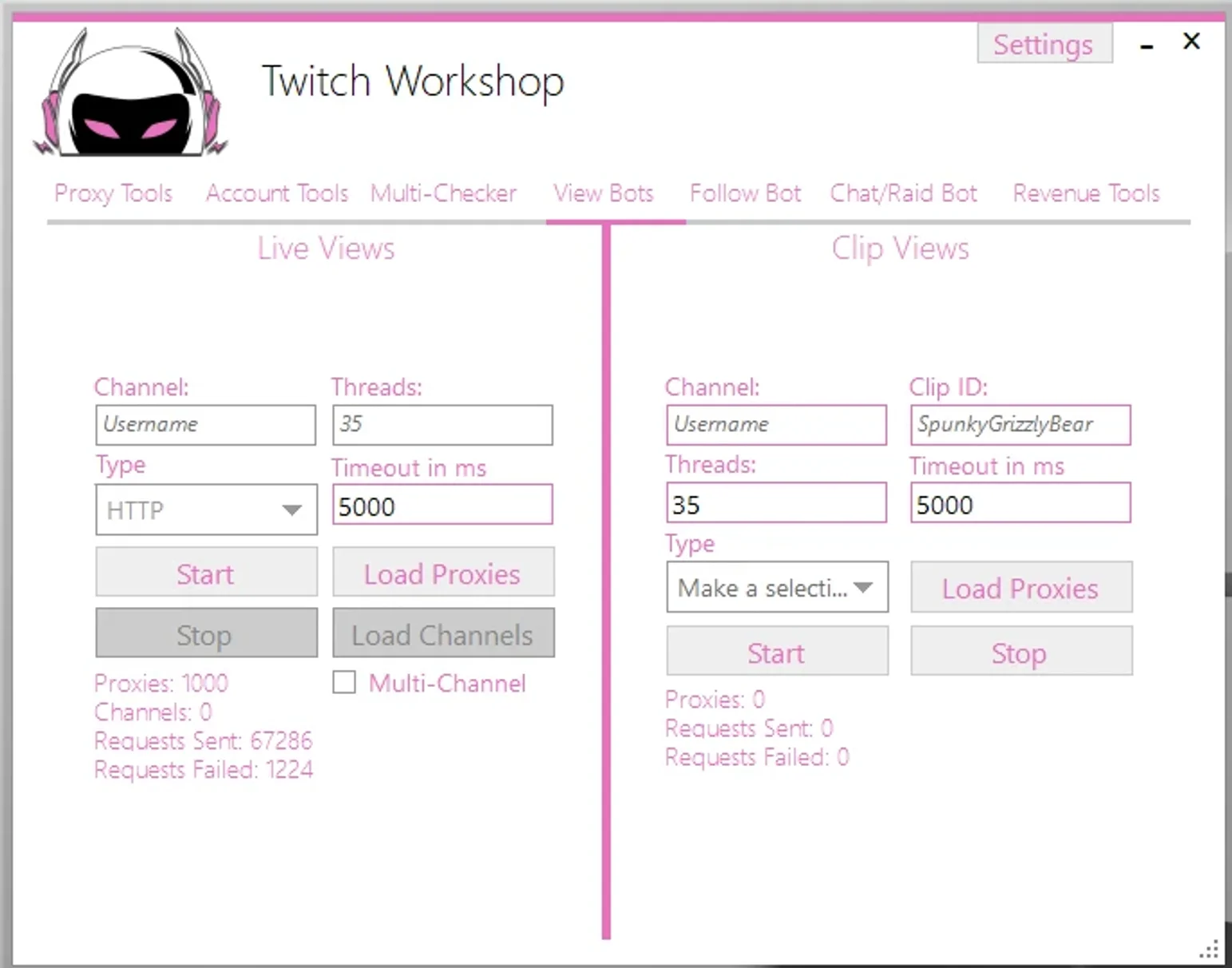1232x968 pixels.
Task: Click the Twitch Workshop ninja logo
Action: tap(130, 93)
